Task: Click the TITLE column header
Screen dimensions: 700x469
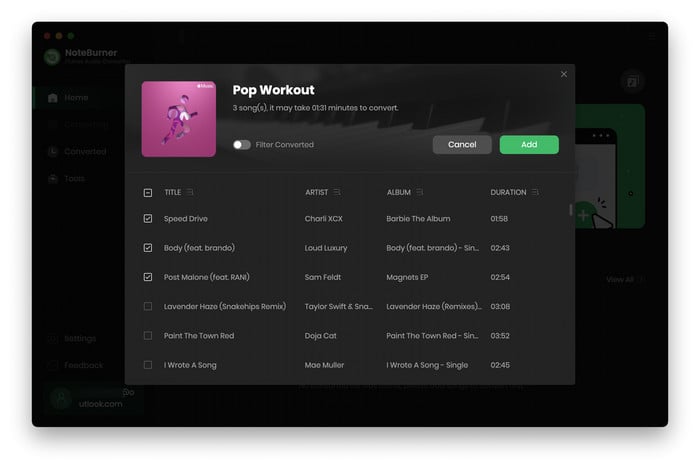Action: (173, 192)
